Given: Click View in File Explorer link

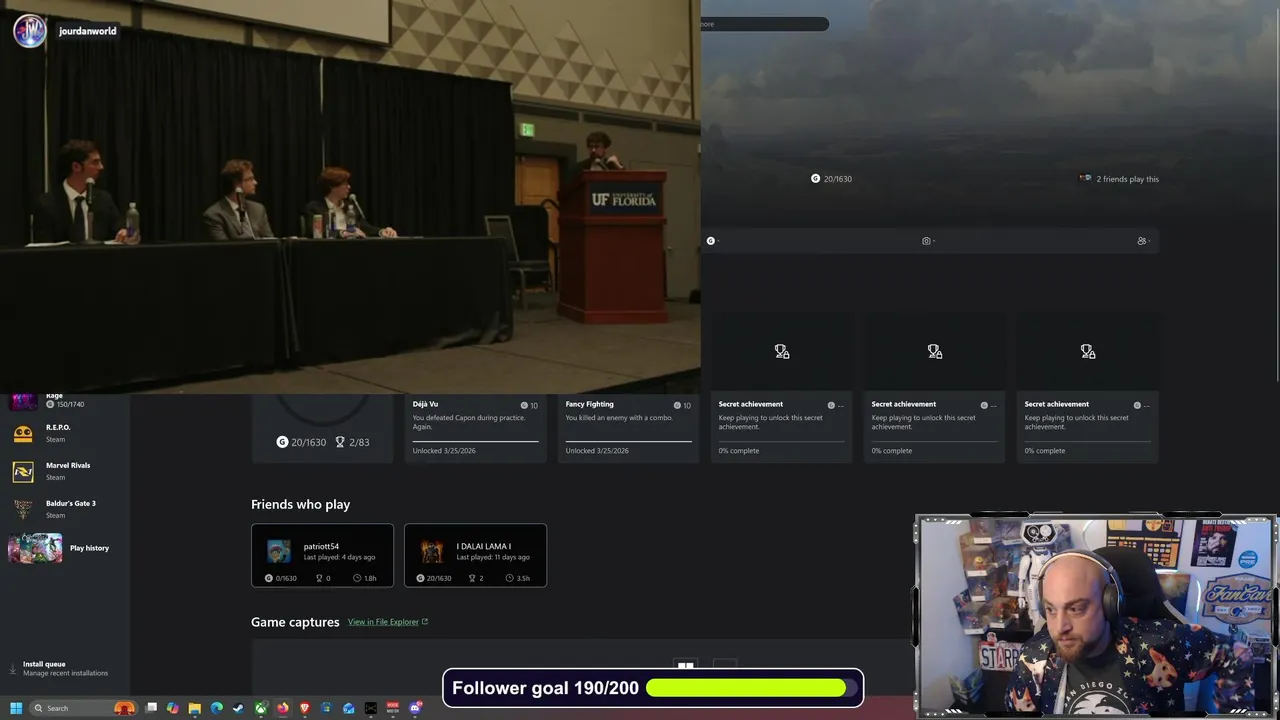Looking at the screenshot, I should tap(383, 622).
